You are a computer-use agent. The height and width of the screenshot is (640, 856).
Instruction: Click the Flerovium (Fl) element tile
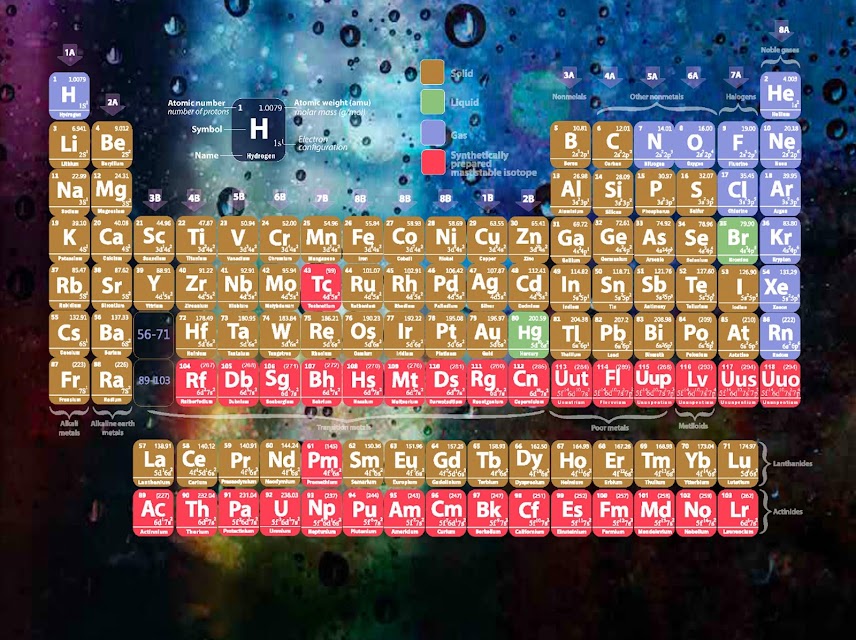[612, 383]
